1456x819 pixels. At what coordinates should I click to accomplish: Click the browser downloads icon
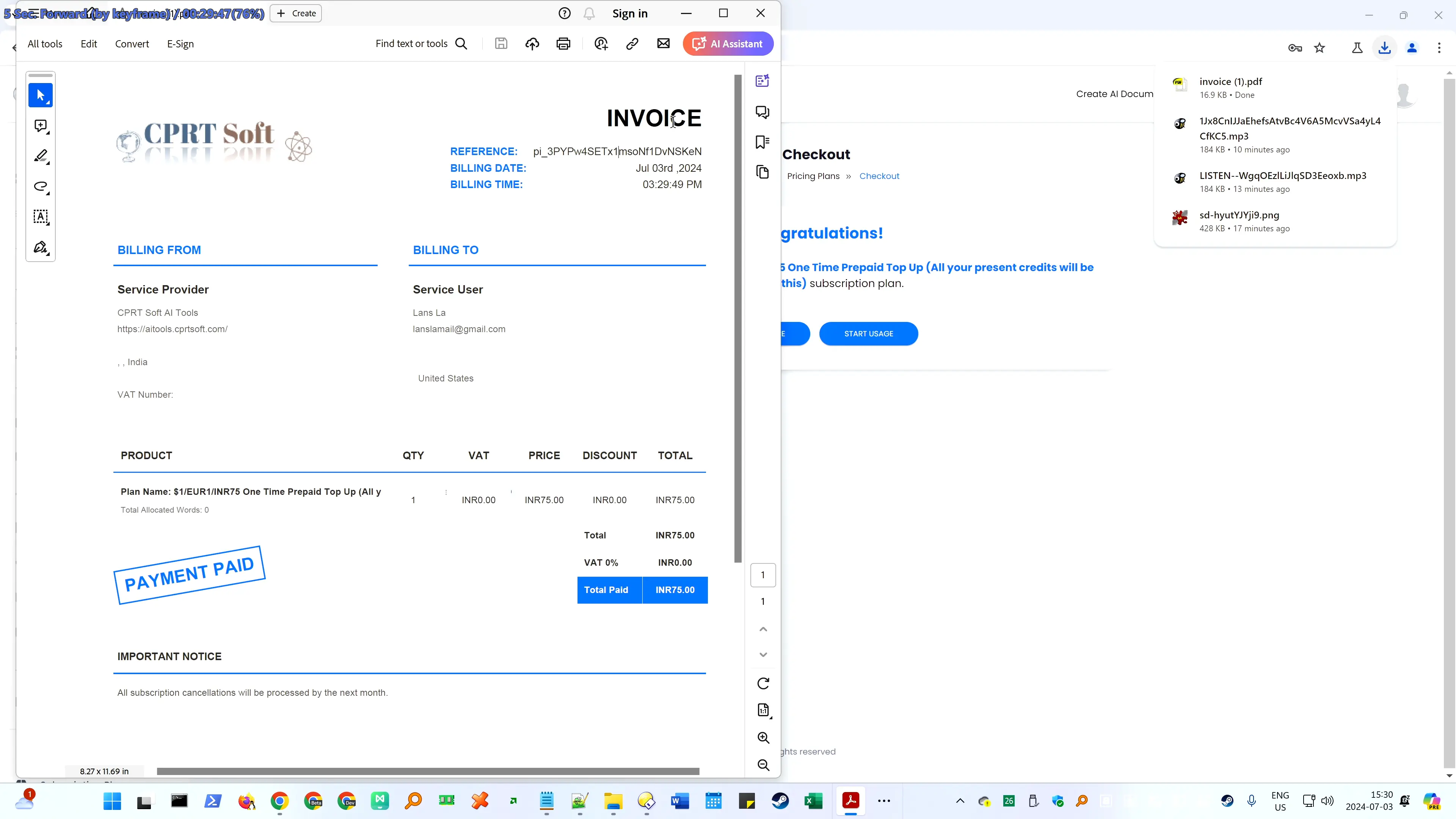[1384, 48]
